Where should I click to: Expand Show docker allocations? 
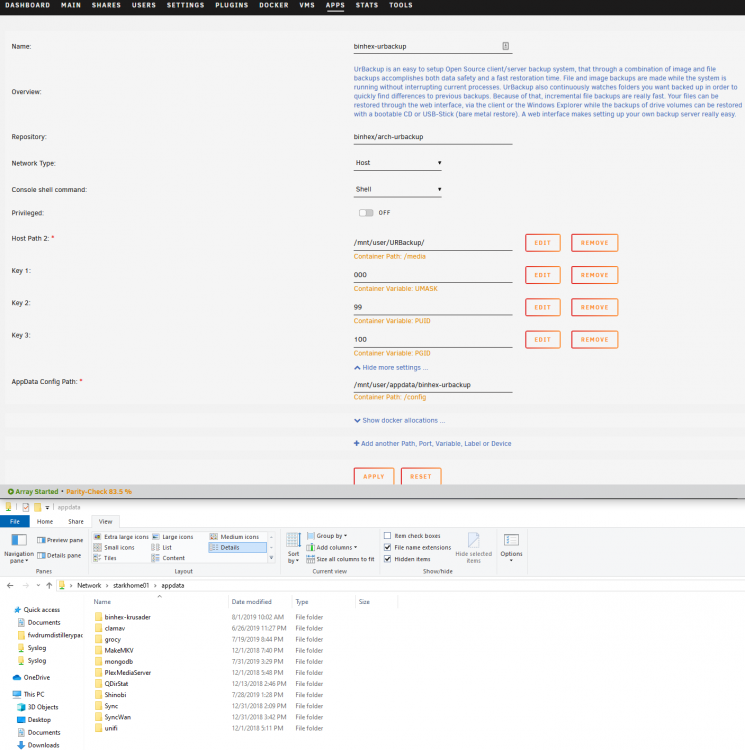[x=399, y=420]
